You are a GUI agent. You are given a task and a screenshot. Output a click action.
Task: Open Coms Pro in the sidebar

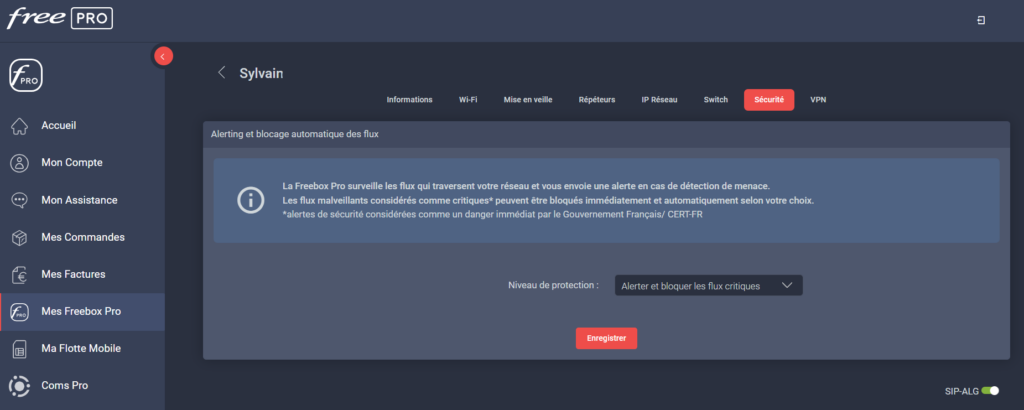[82, 386]
